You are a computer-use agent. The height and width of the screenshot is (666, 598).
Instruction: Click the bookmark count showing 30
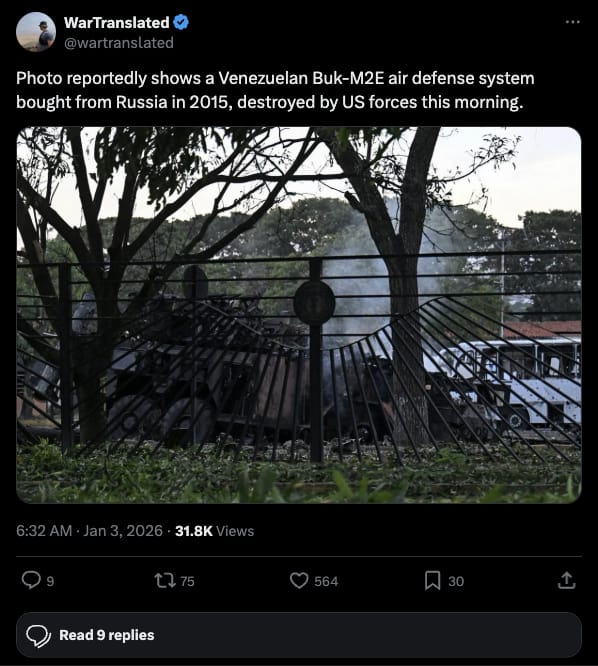[456, 581]
